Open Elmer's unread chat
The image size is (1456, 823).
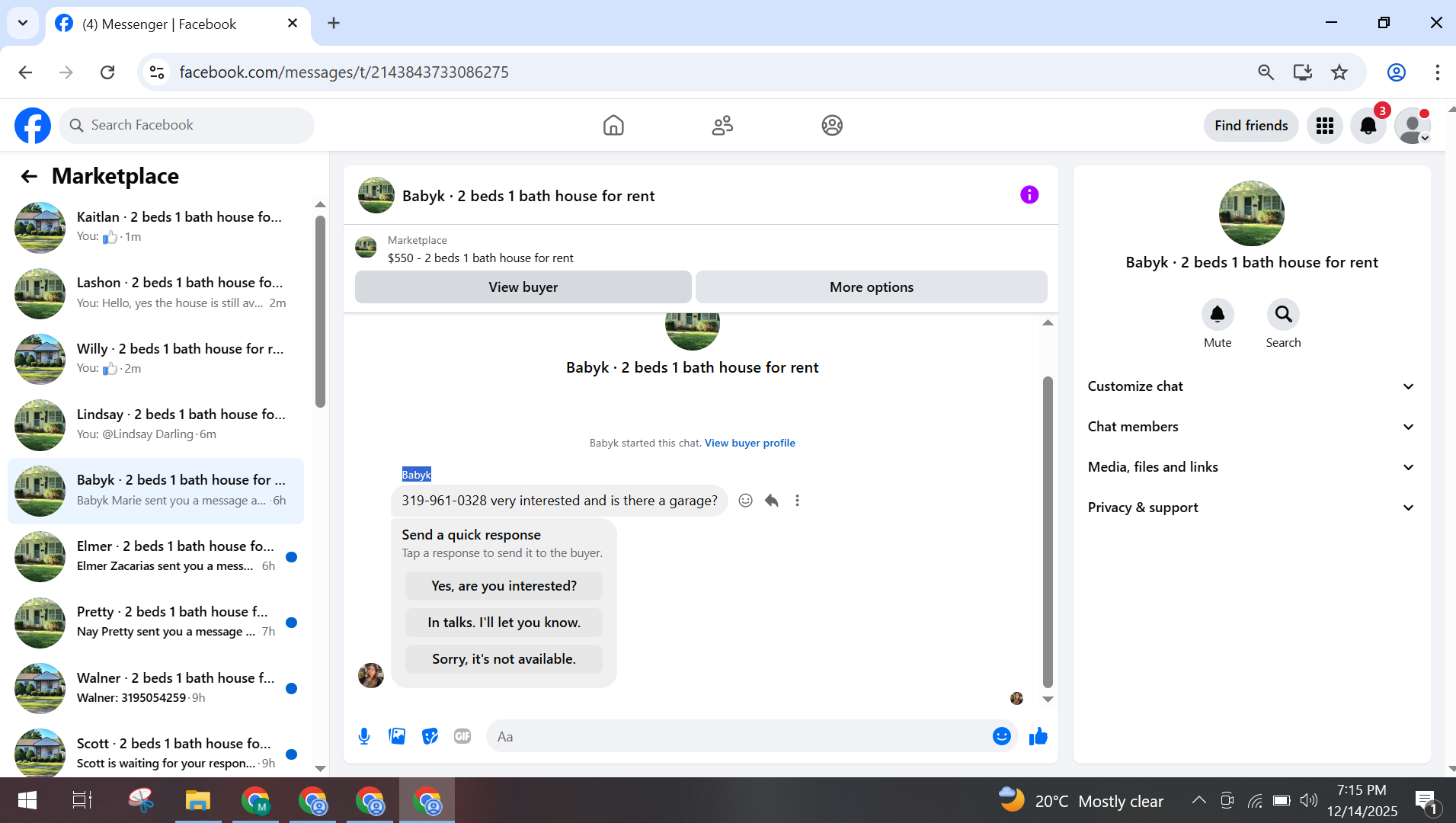(155, 556)
